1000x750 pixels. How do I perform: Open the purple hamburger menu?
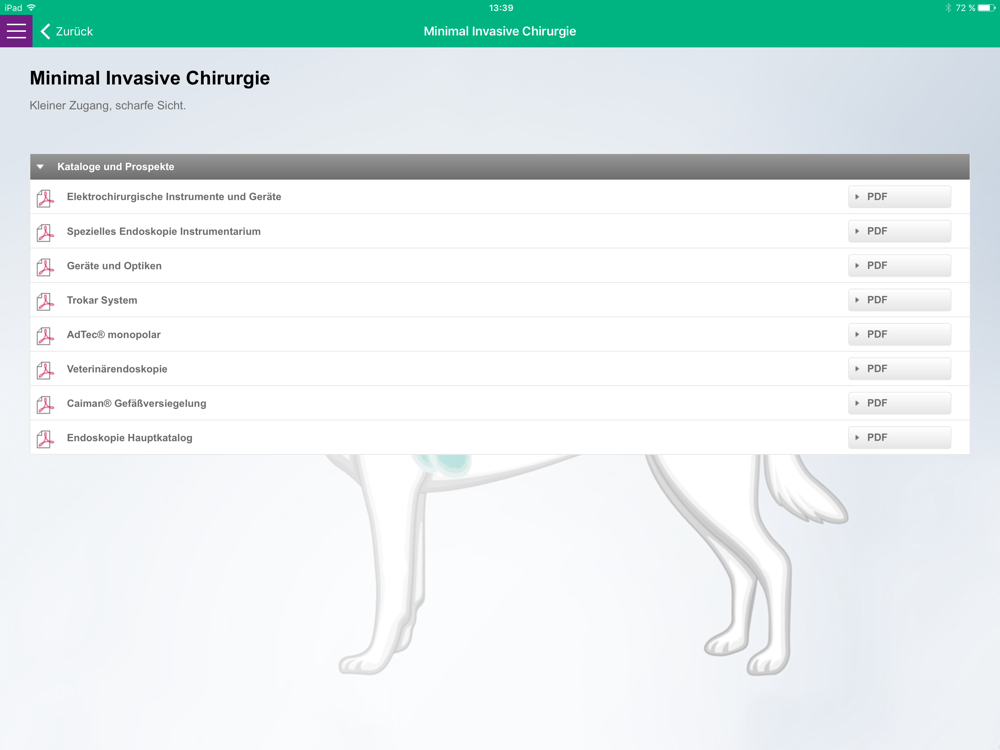click(x=16, y=31)
